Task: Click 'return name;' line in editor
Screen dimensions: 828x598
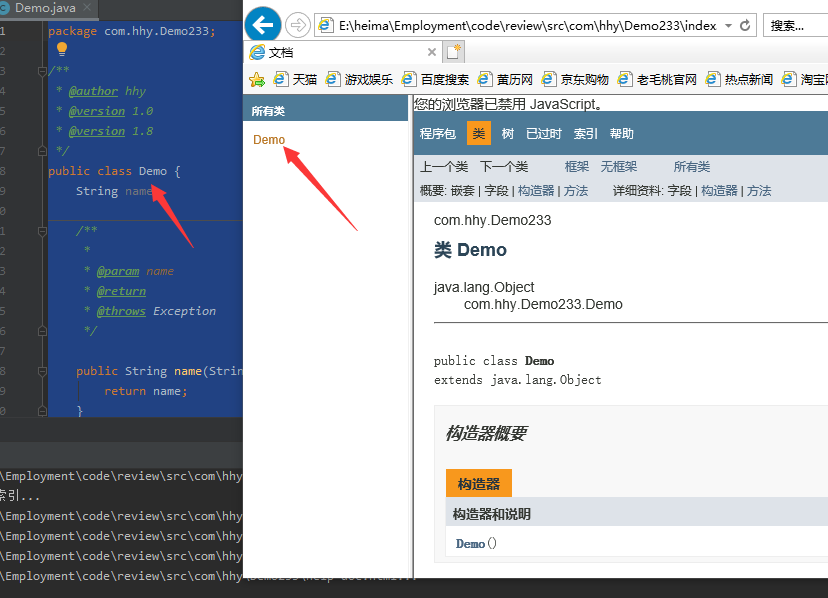Action: coord(146,391)
